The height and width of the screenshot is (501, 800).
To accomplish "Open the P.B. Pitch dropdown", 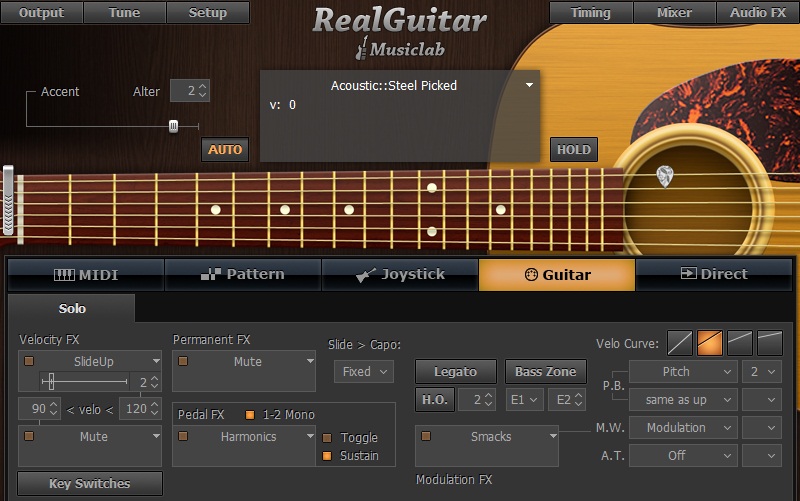I will (683, 371).
